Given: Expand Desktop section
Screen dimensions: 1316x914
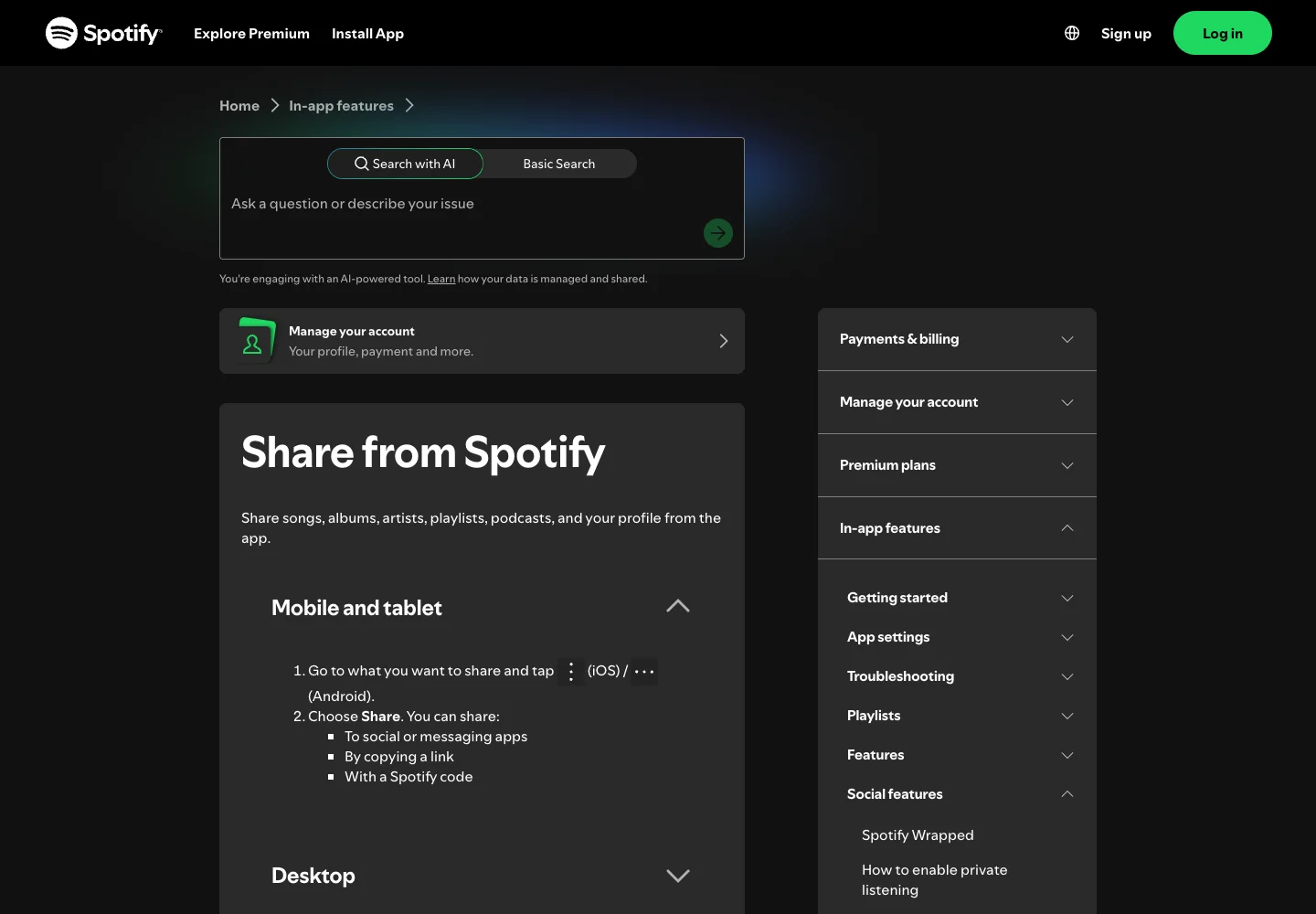Looking at the screenshot, I should pyautogui.click(x=482, y=876).
